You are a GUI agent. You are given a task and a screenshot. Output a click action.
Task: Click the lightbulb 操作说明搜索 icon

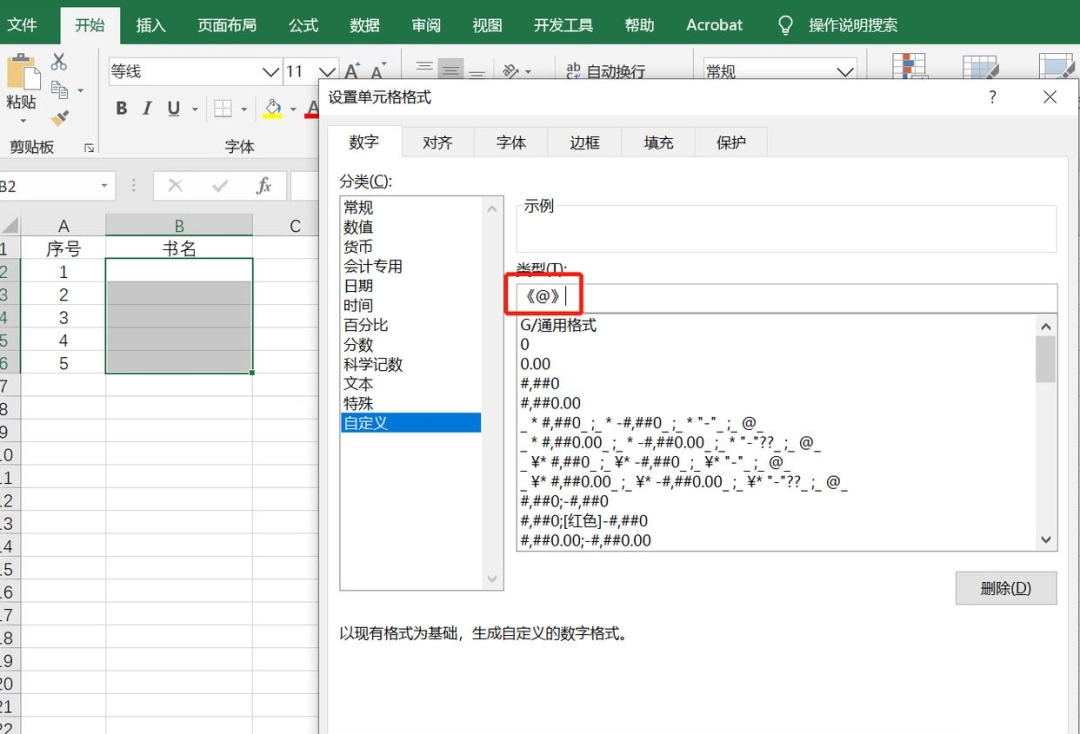(785, 25)
